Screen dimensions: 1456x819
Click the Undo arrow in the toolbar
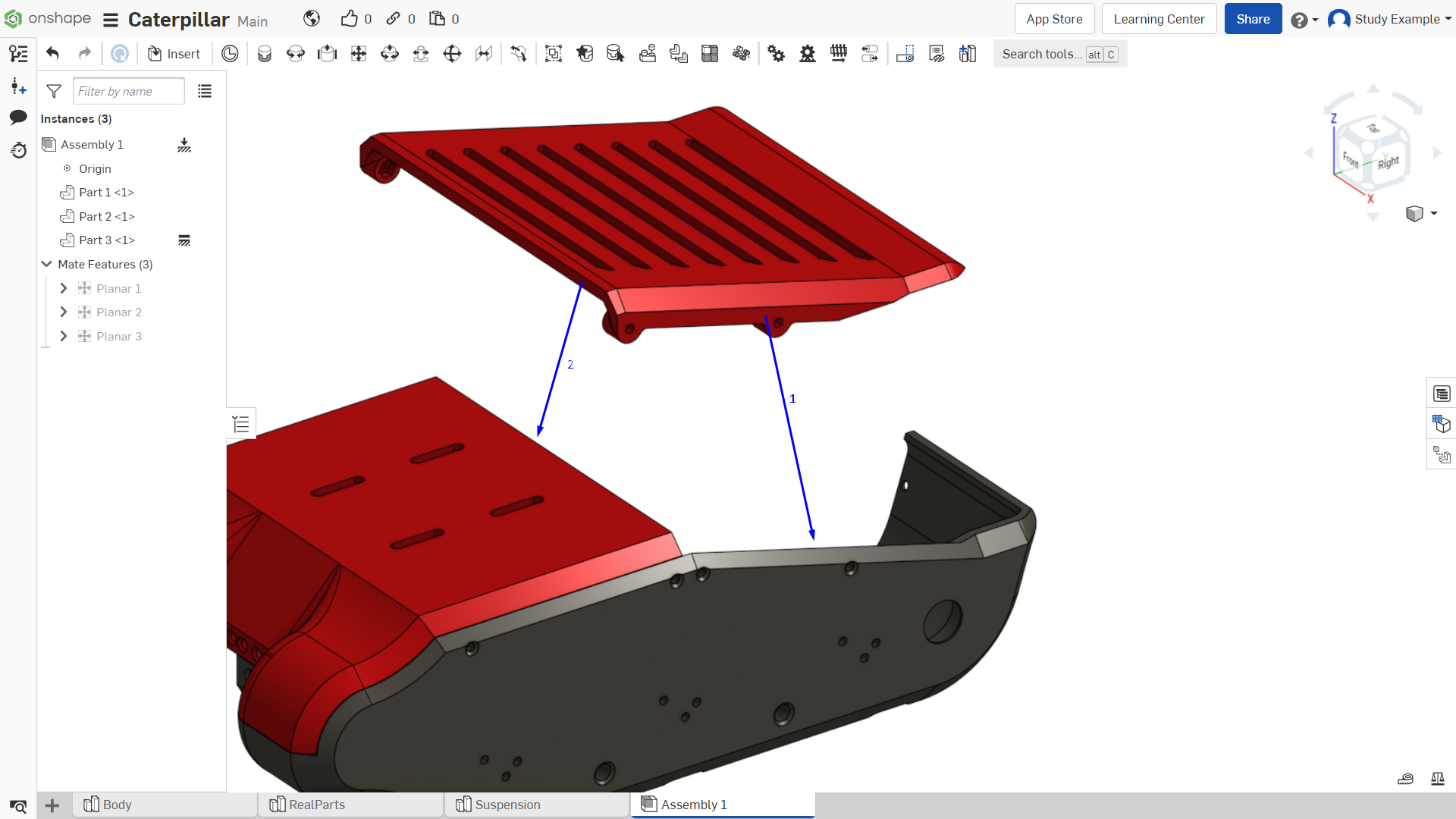[x=52, y=53]
